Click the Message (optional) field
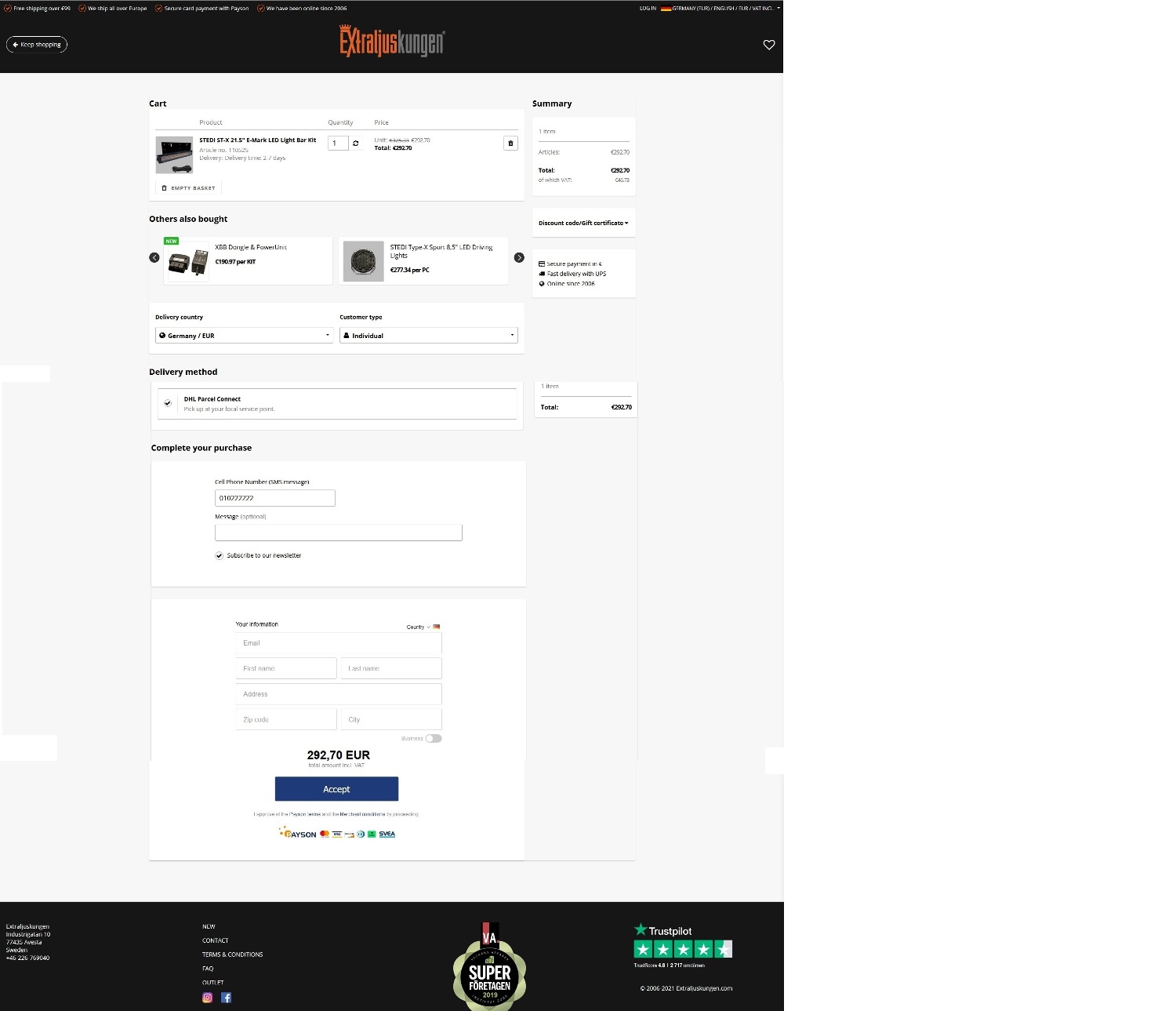Viewport: 1176px width, 1011px height. click(339, 533)
